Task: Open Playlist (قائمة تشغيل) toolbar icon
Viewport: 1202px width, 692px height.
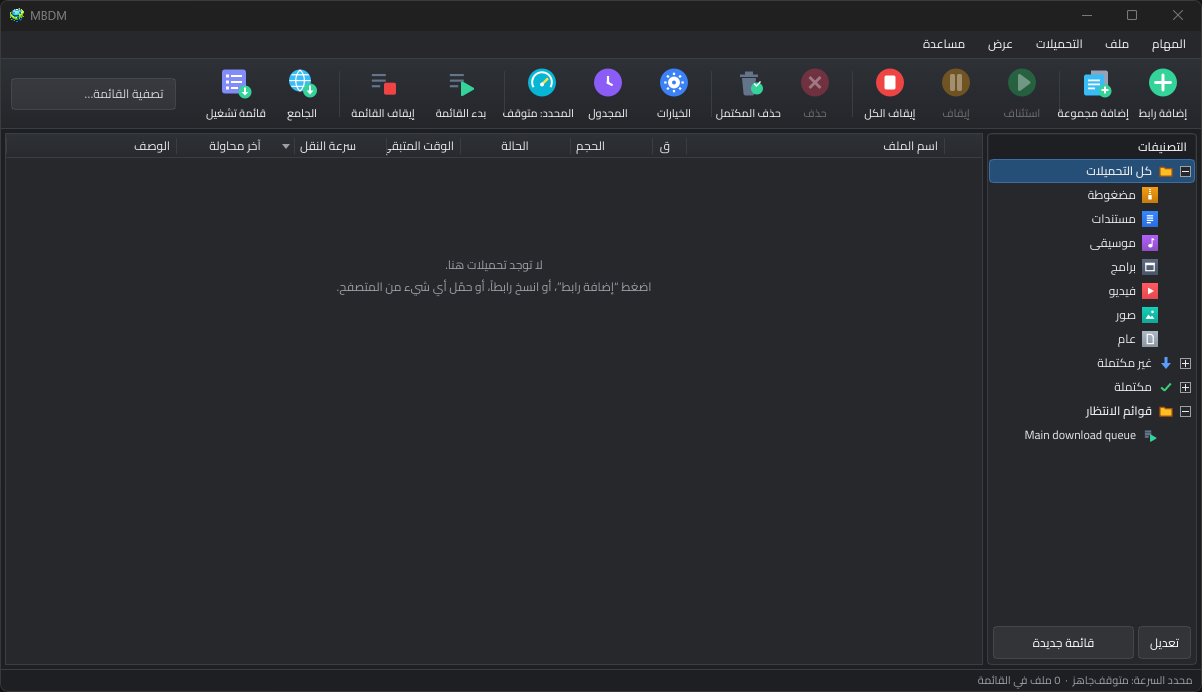Action: [236, 83]
